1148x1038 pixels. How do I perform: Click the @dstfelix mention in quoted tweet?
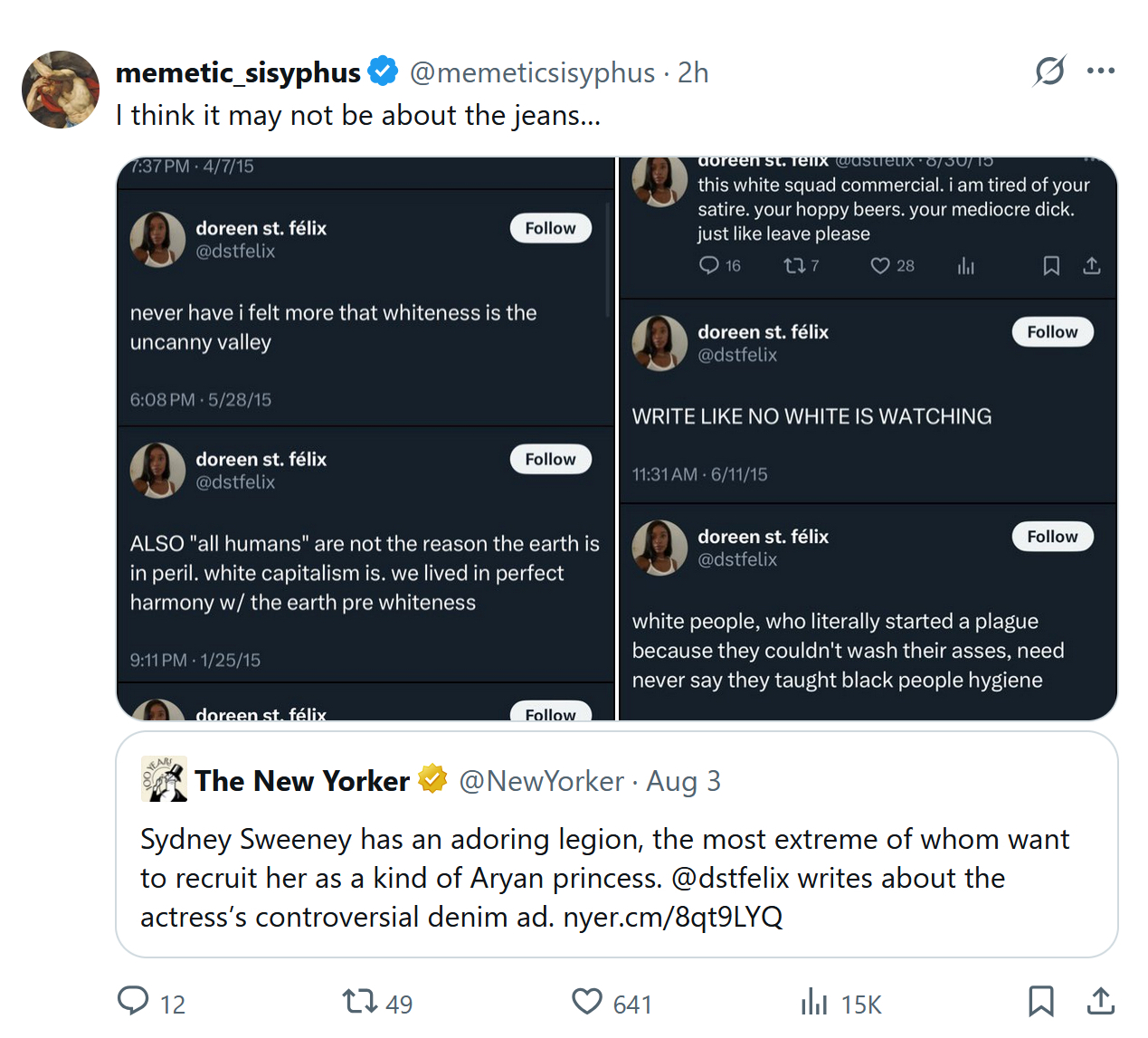(x=730, y=878)
